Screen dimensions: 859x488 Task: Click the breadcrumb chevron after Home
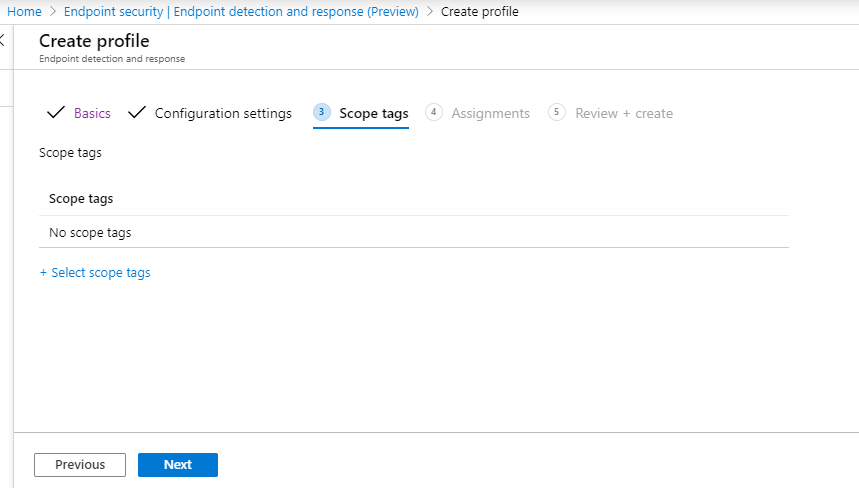[x=52, y=12]
